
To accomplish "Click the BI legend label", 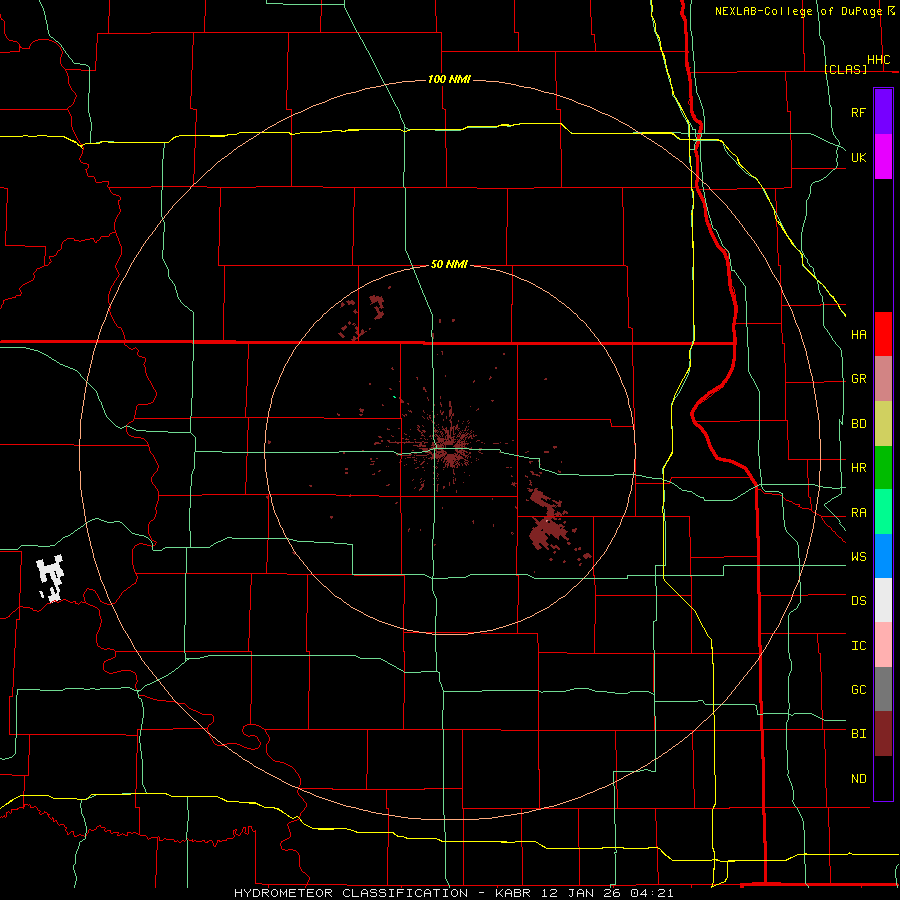I will 858,734.
